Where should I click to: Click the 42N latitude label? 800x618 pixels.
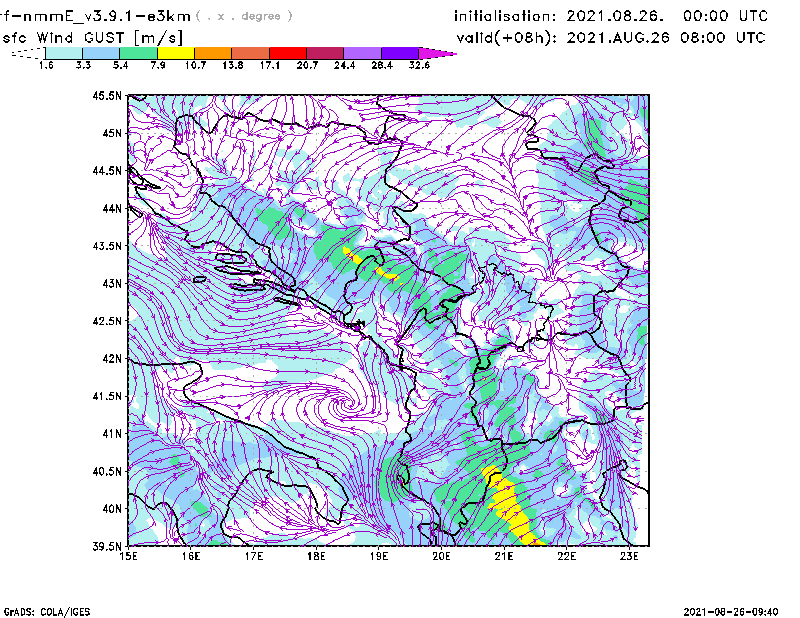pos(112,358)
